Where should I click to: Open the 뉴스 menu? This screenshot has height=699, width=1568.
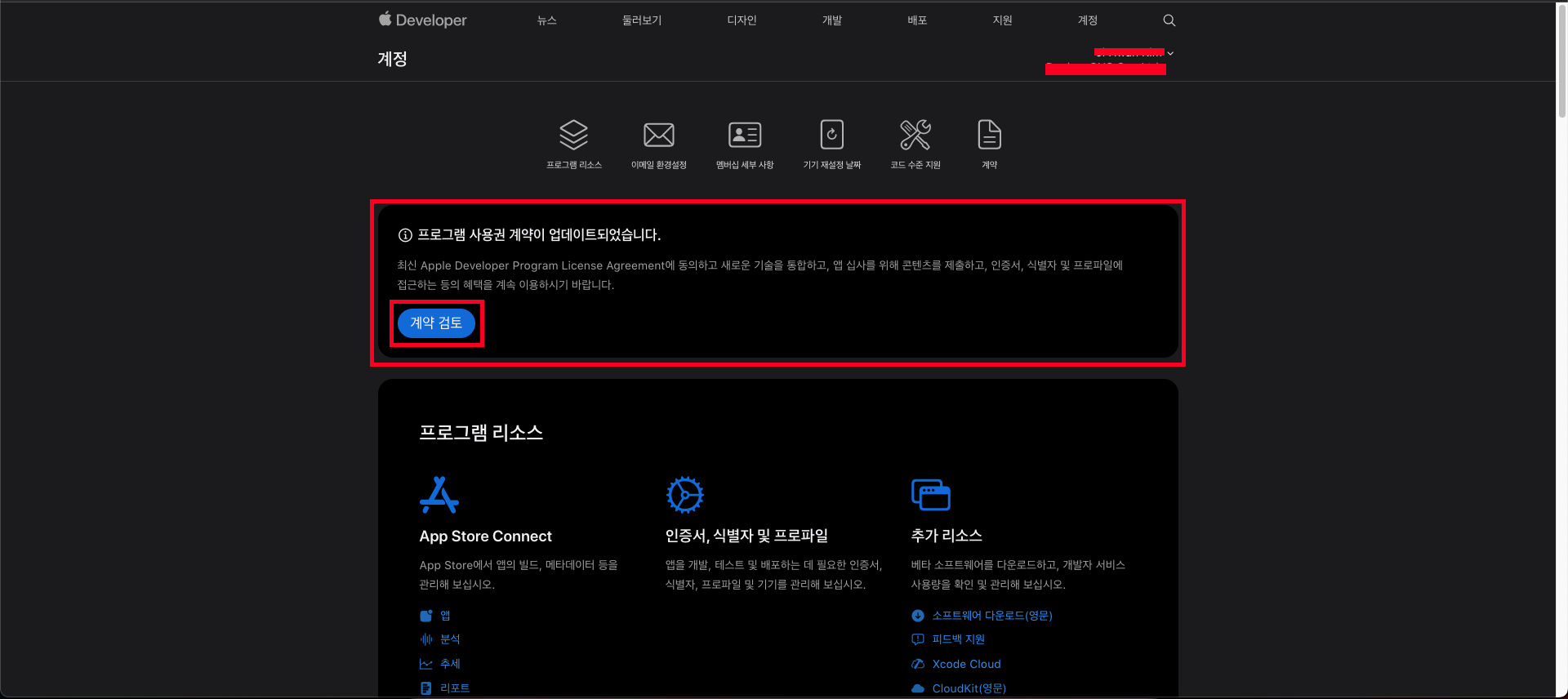[x=546, y=20]
